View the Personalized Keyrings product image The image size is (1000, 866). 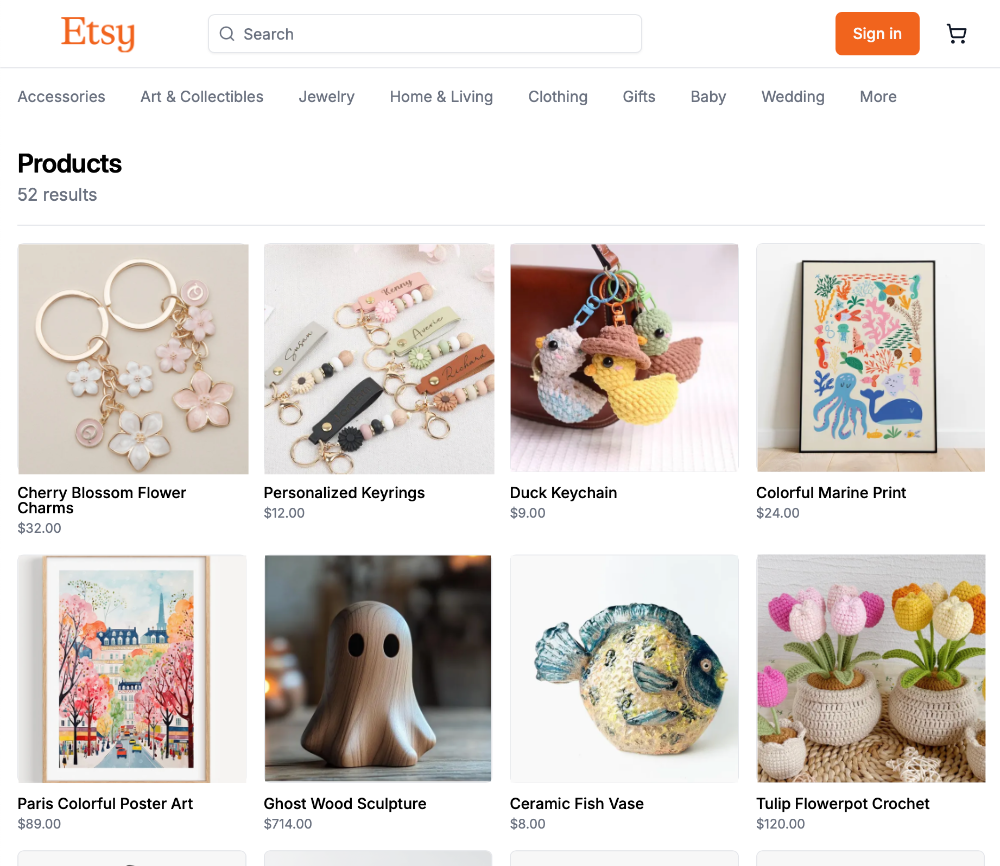point(379,358)
